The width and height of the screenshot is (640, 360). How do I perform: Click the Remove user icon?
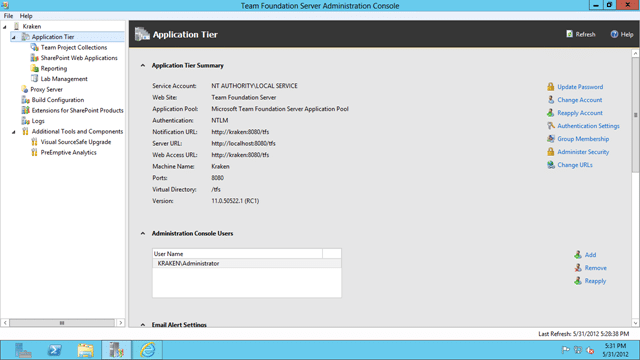[x=578, y=268]
